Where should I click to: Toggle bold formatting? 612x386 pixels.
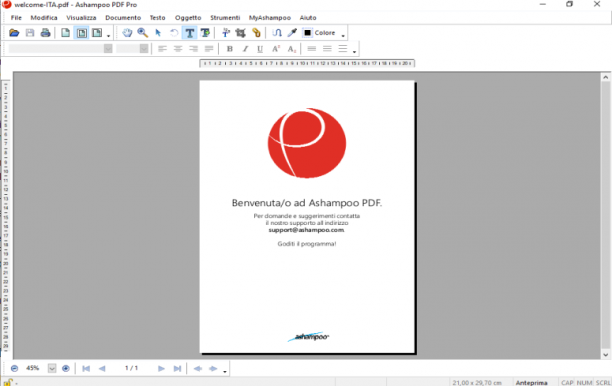(x=230, y=49)
